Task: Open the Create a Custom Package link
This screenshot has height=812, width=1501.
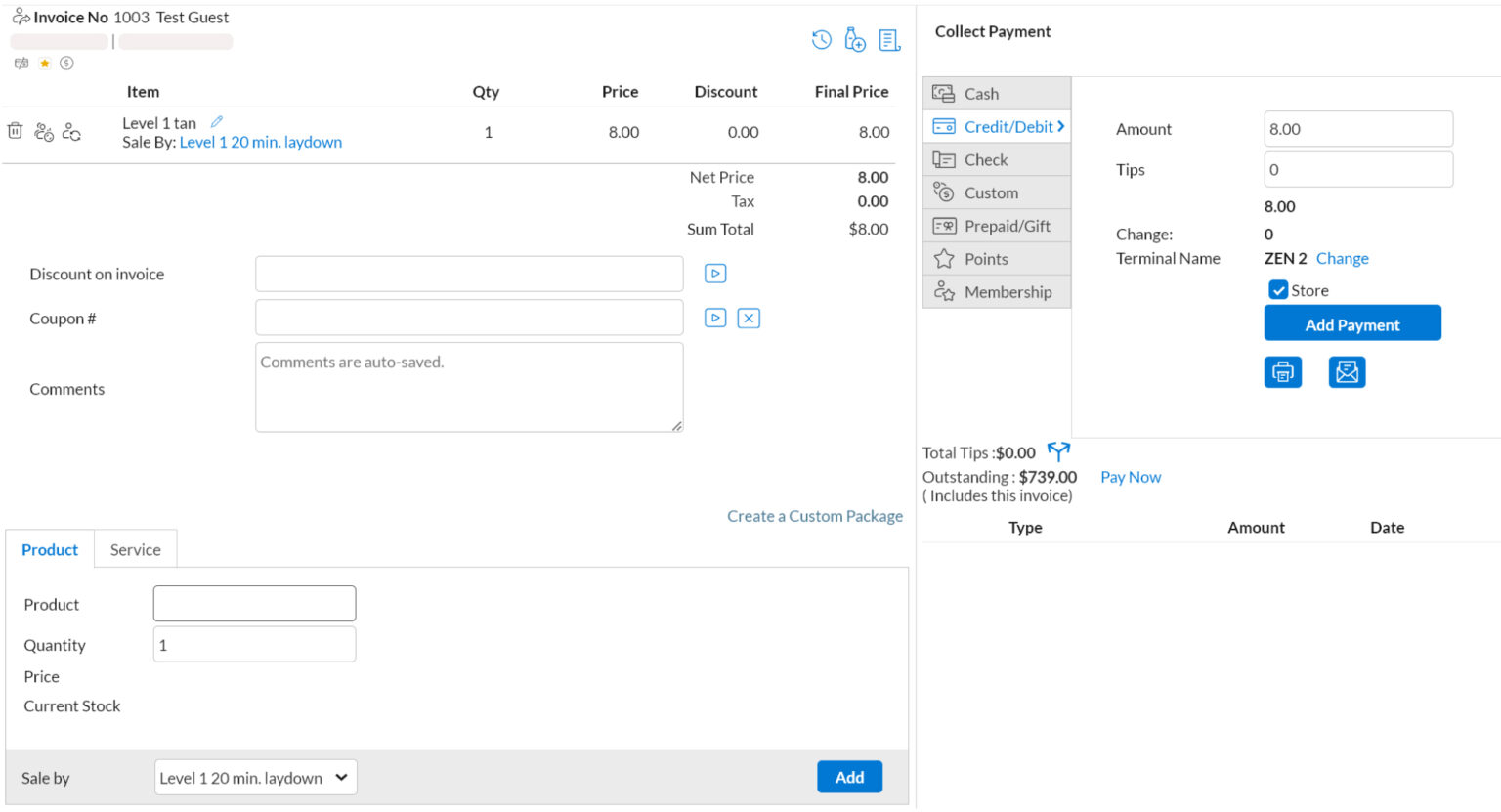Action: pyautogui.click(x=815, y=515)
